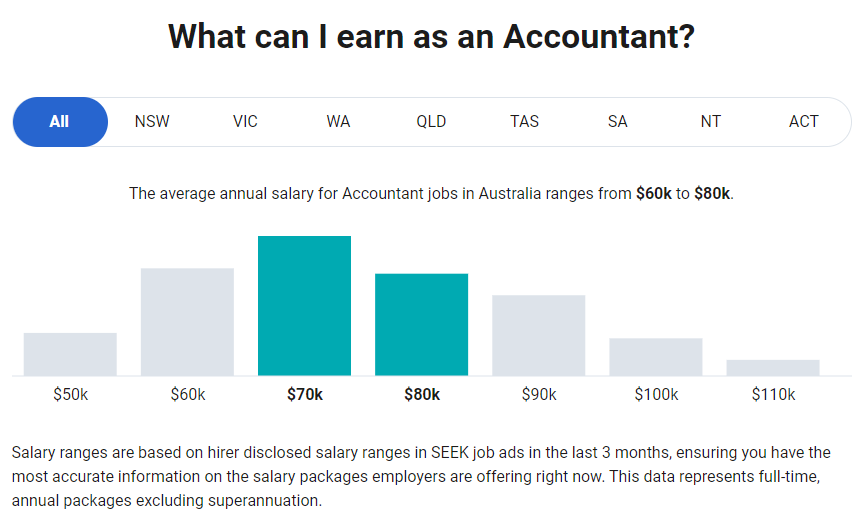This screenshot has width=863, height=514.
Task: Select the teal $80k bar
Action: tap(422, 325)
